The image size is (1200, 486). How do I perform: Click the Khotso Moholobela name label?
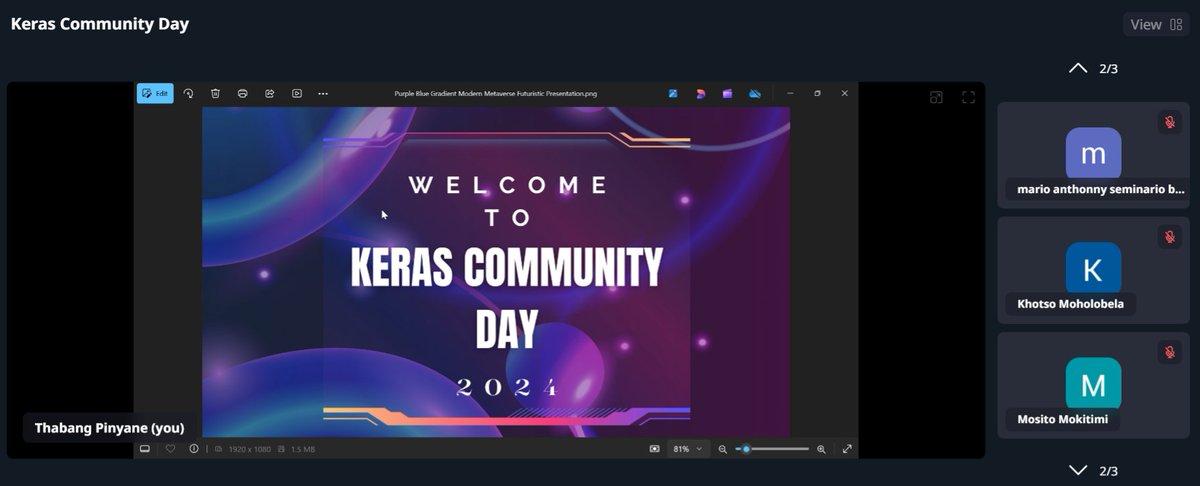(1071, 304)
